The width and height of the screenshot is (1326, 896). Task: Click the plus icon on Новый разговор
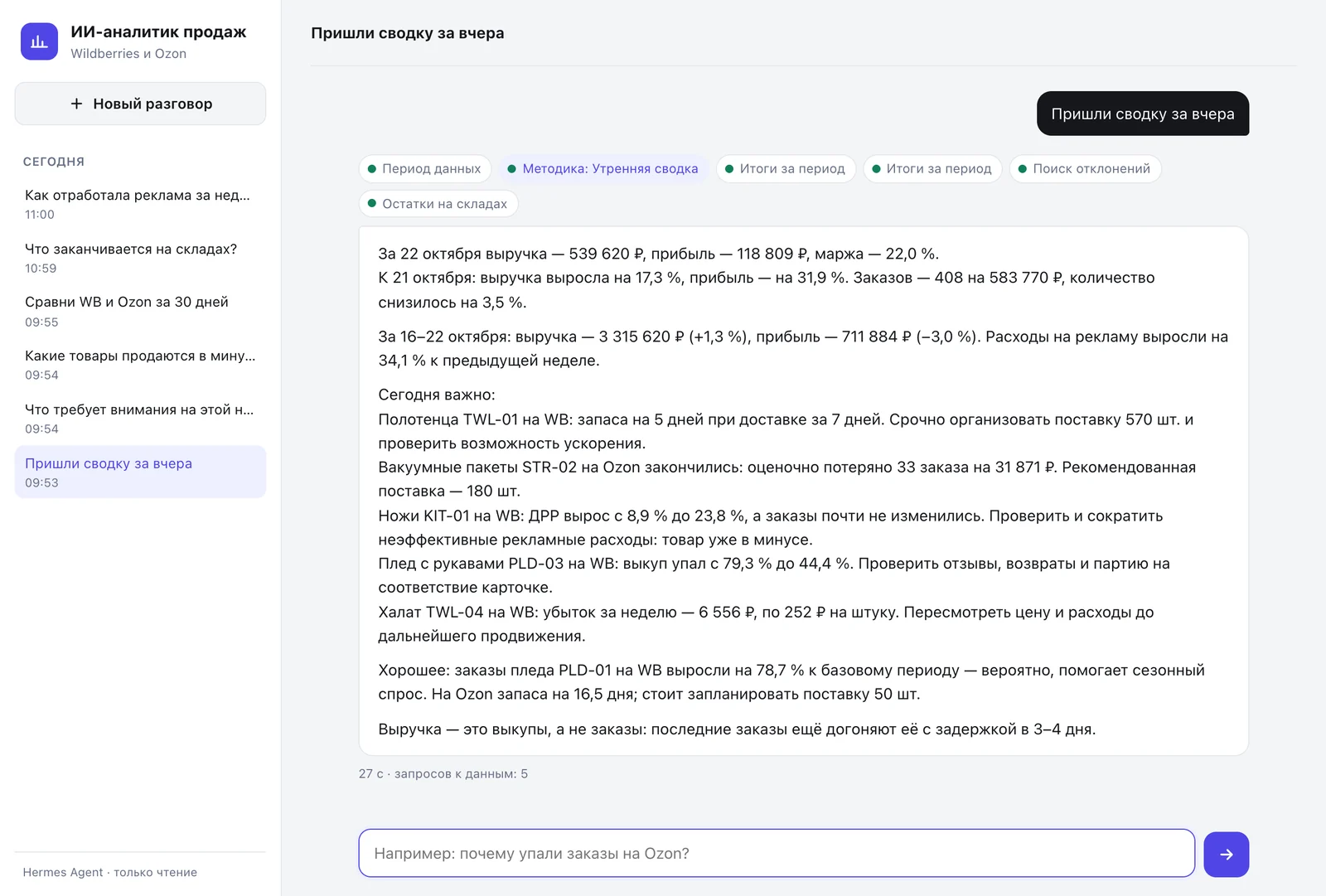tap(76, 104)
